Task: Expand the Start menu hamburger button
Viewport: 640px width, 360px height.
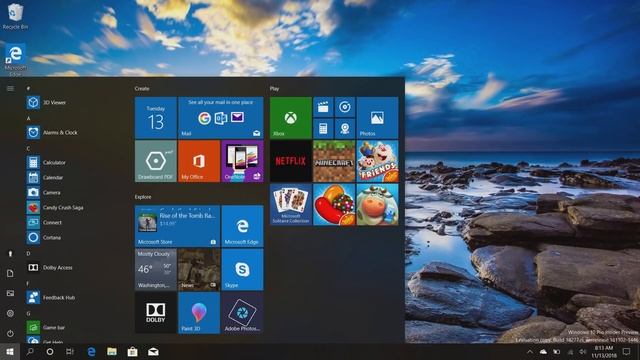Action: pyautogui.click(x=10, y=88)
